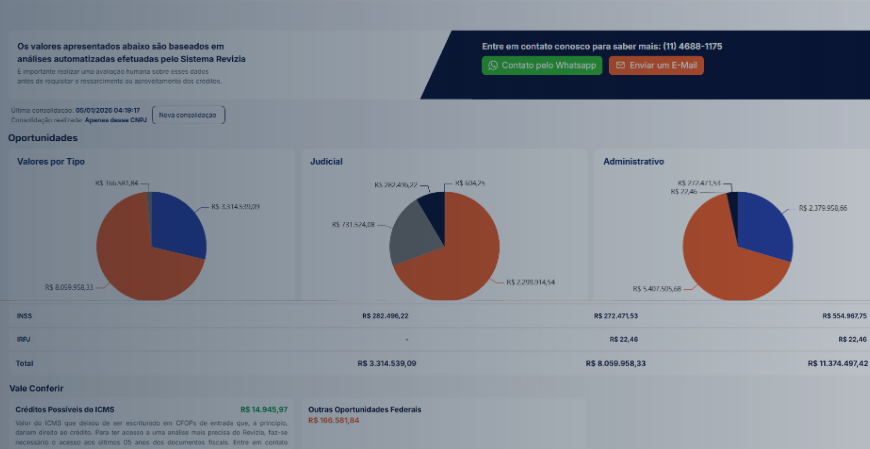Click the Nova consolidação button

point(187,115)
